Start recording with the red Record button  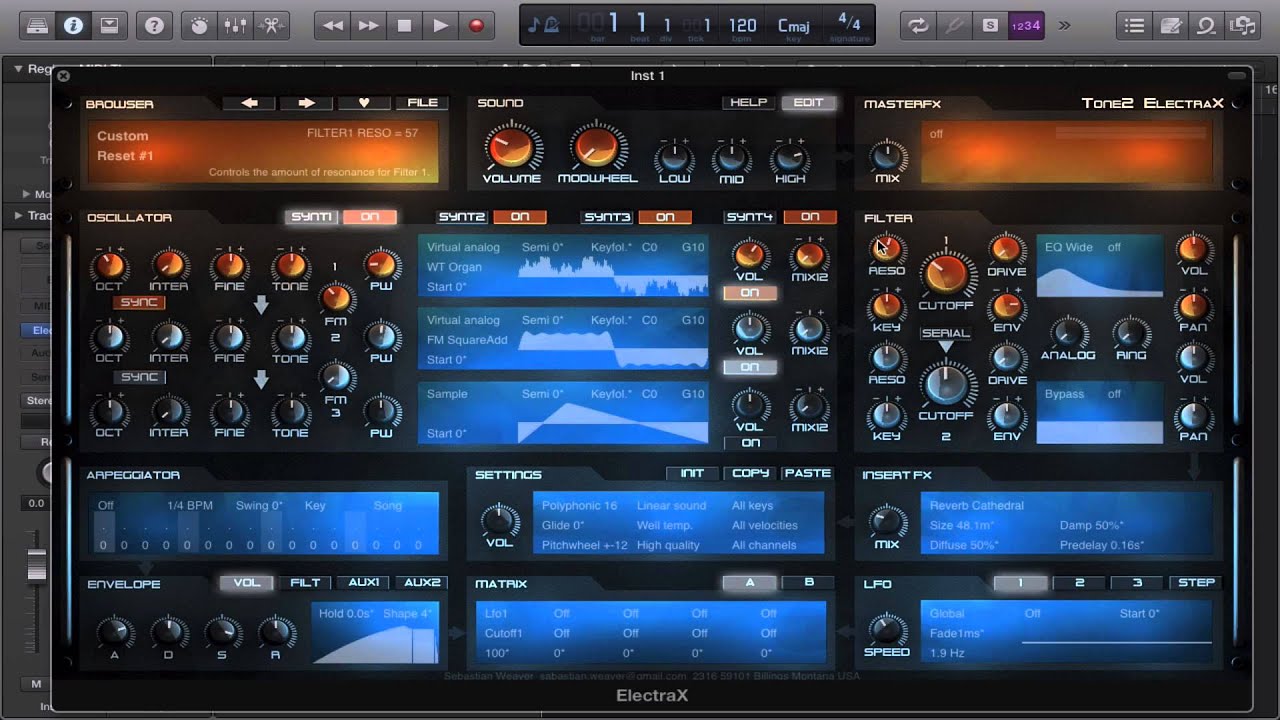tap(476, 25)
